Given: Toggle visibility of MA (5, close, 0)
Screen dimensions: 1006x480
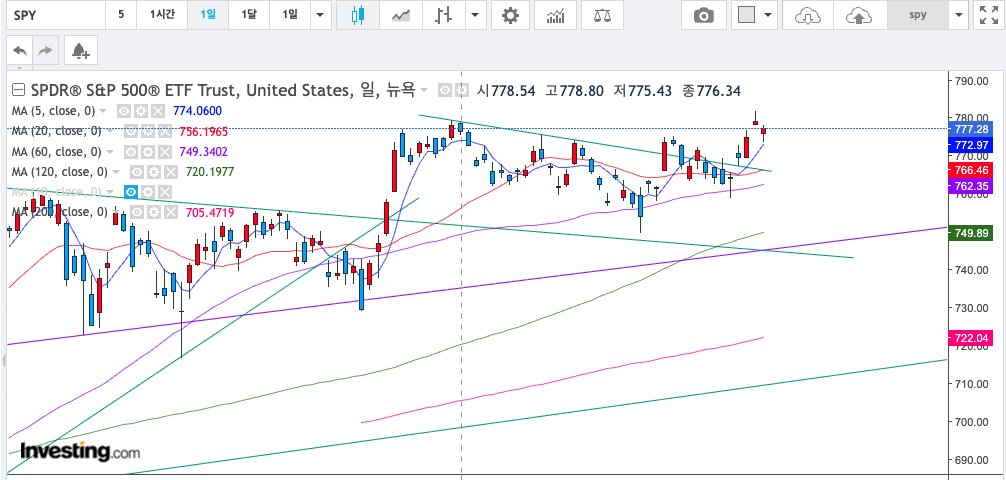Looking at the screenshot, I should (122, 111).
